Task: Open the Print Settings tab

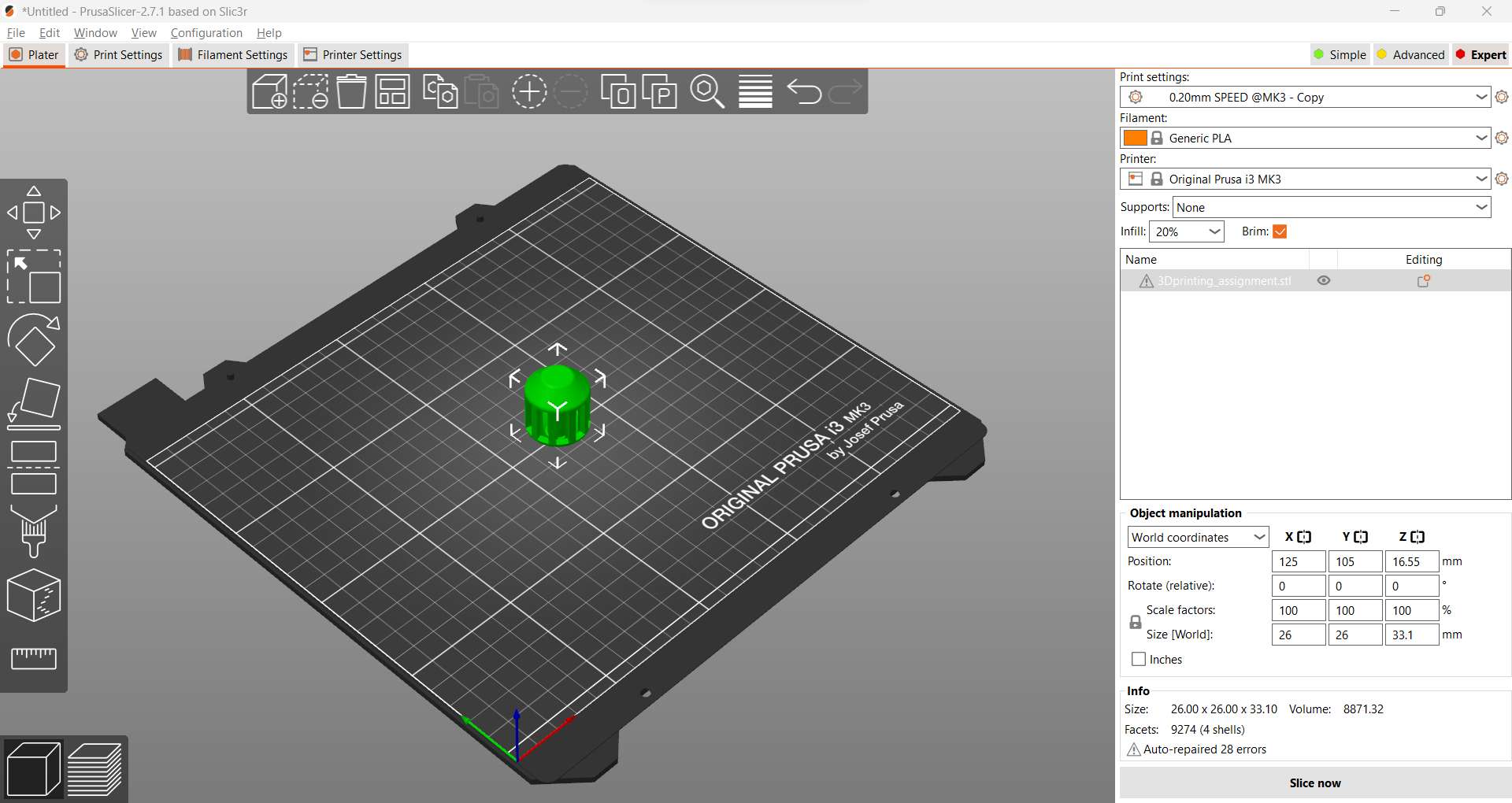Action: (119, 54)
